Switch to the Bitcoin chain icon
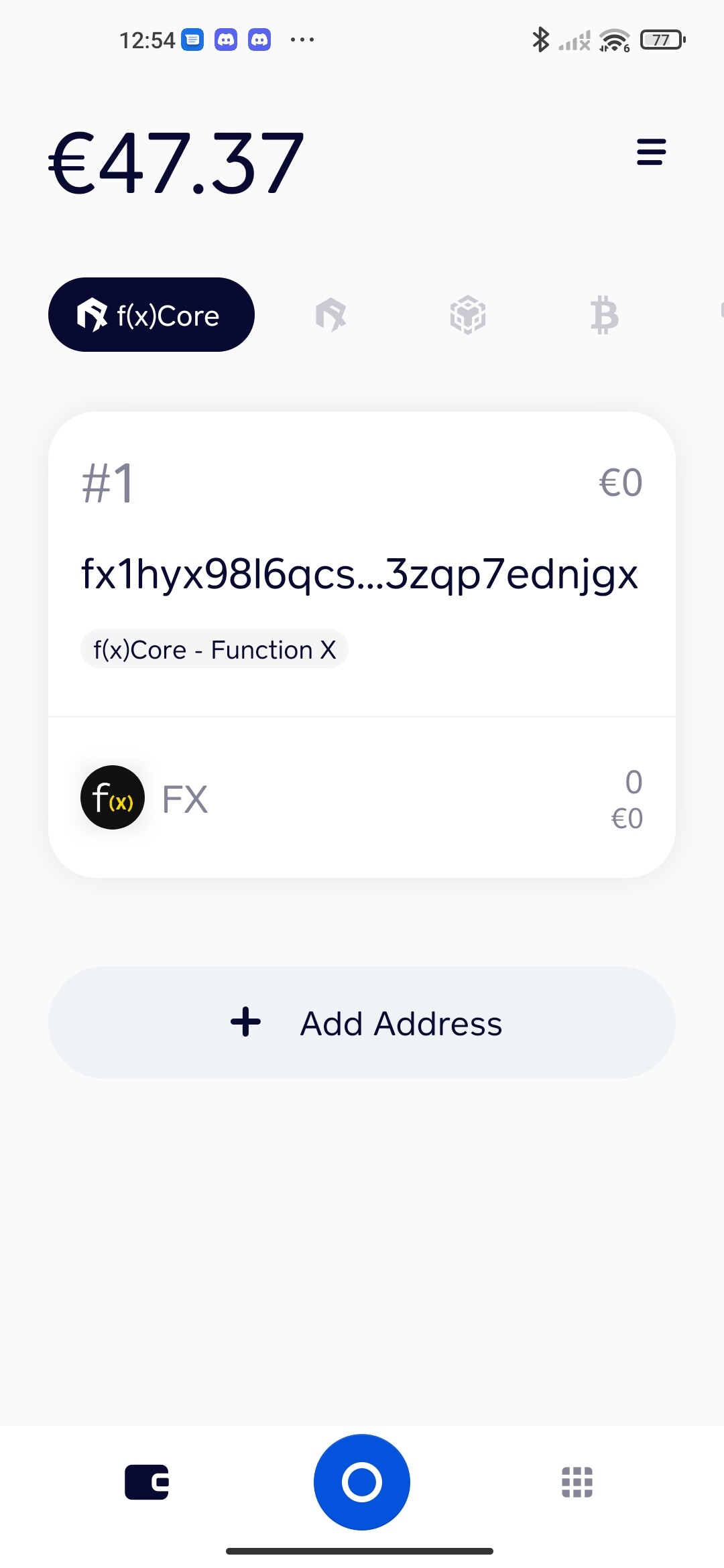This screenshot has width=724, height=1568. tap(604, 315)
